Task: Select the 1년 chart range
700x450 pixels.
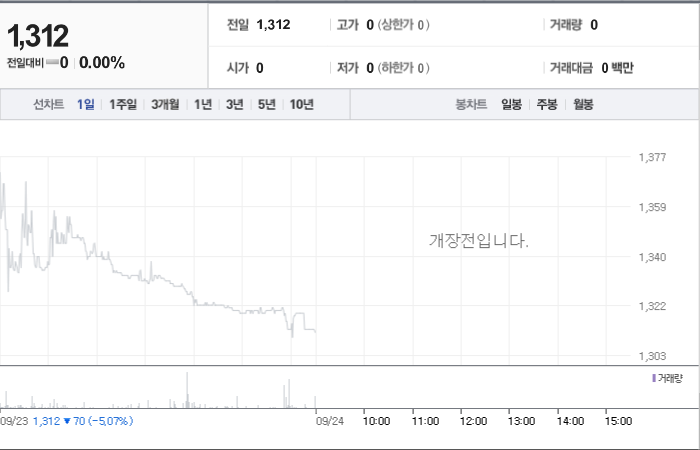Action: 203,104
